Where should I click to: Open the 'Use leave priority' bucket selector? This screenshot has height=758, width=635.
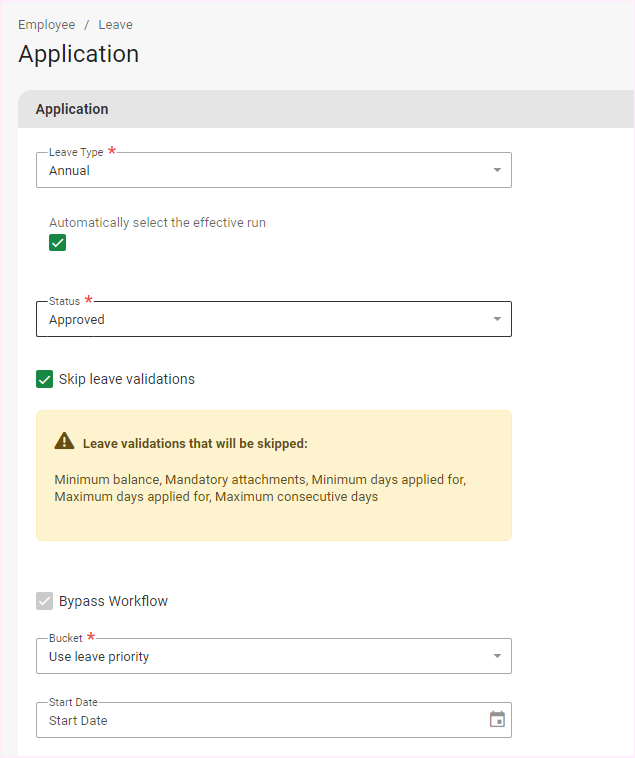pos(100,657)
